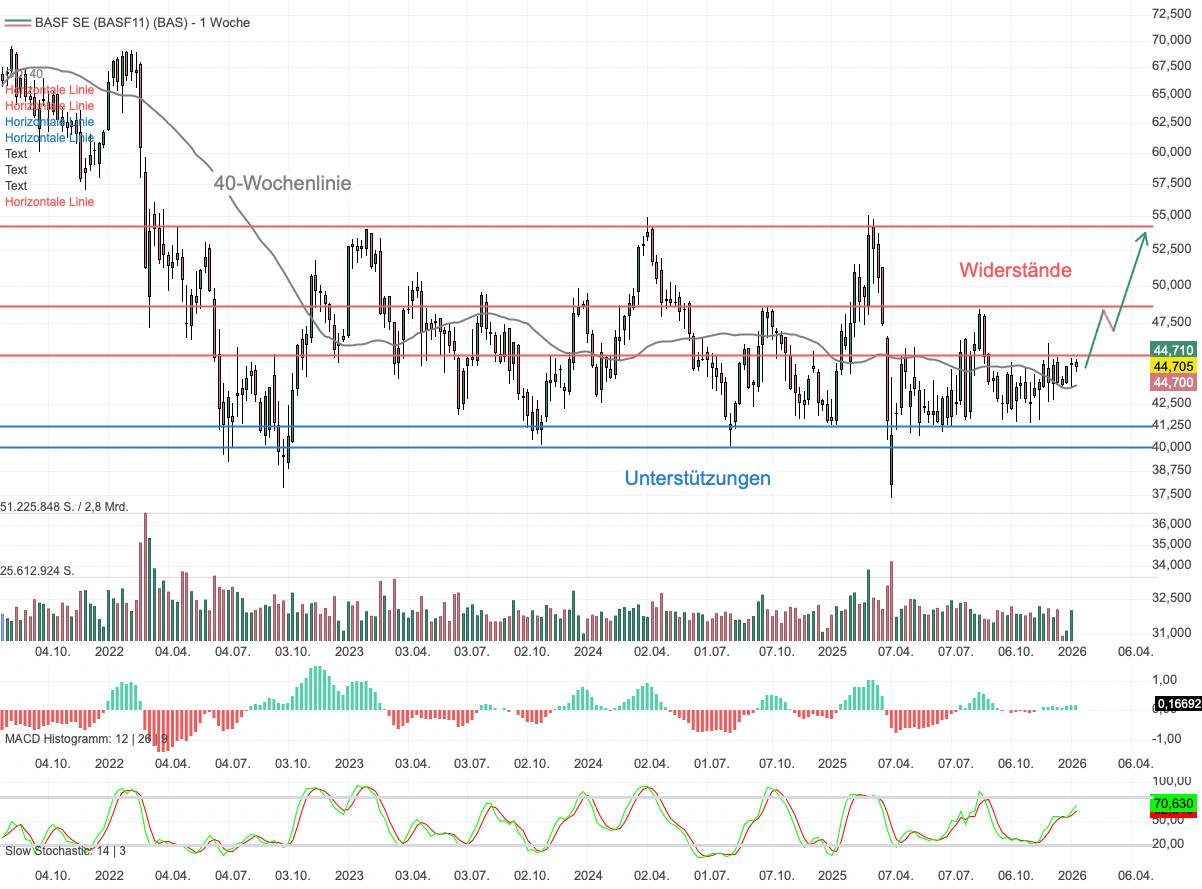1202x889 pixels.
Task: Click the red 44,700 price tag
Action: pyautogui.click(x=1173, y=382)
